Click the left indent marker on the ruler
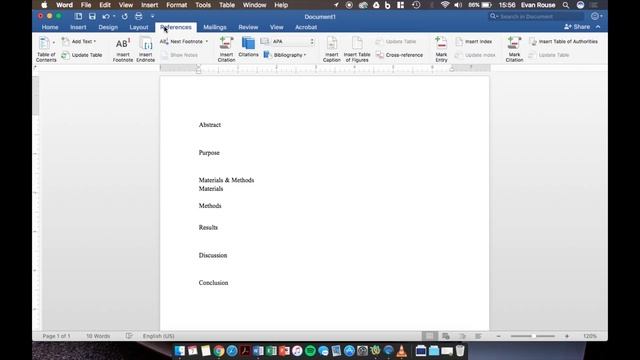The width and height of the screenshot is (640, 360). click(198, 71)
